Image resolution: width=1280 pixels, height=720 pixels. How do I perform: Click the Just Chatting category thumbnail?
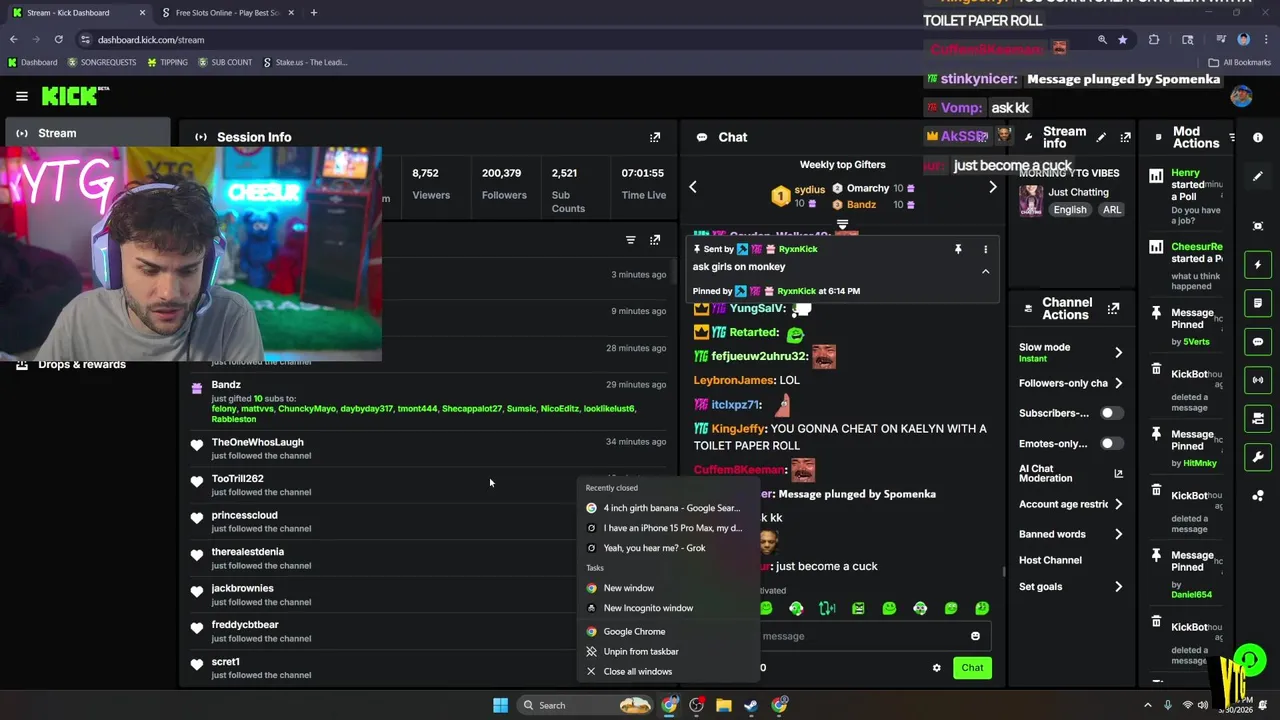click(1031, 200)
